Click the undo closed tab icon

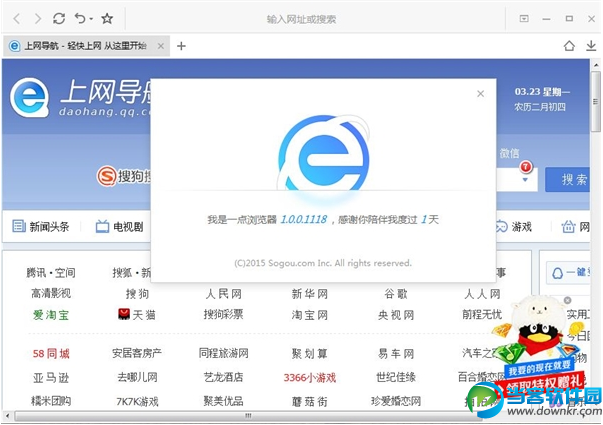(x=80, y=18)
